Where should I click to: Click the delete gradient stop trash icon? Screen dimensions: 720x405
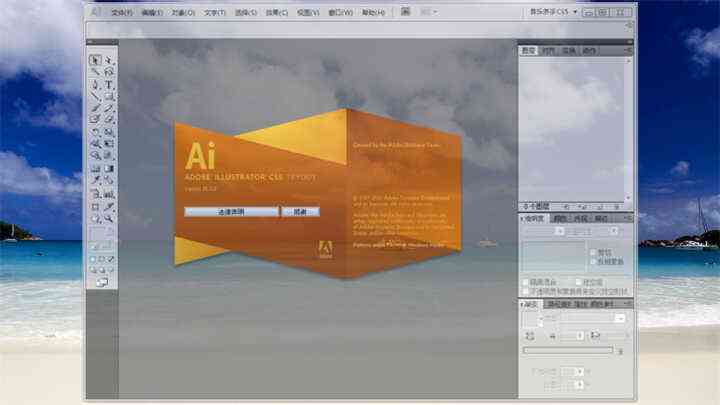(620, 352)
